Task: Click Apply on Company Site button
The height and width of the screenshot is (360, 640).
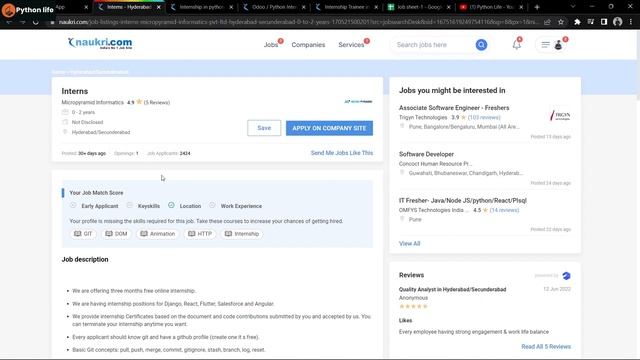Action: tap(329, 128)
